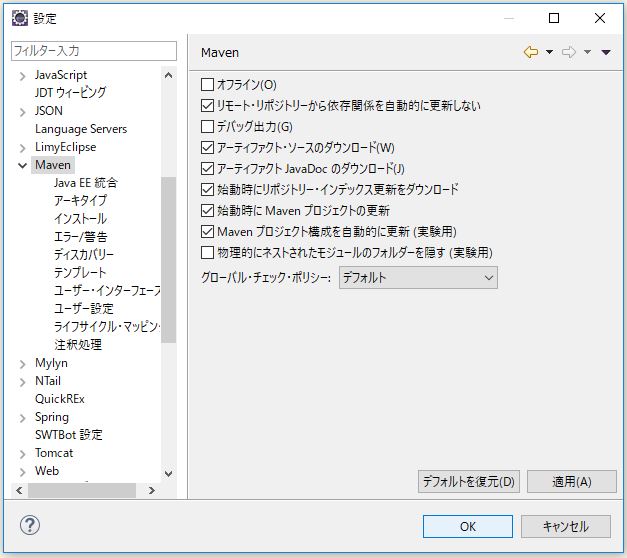The height and width of the screenshot is (558, 627).
Task: Expand the Spring tree node
Action: point(22,418)
